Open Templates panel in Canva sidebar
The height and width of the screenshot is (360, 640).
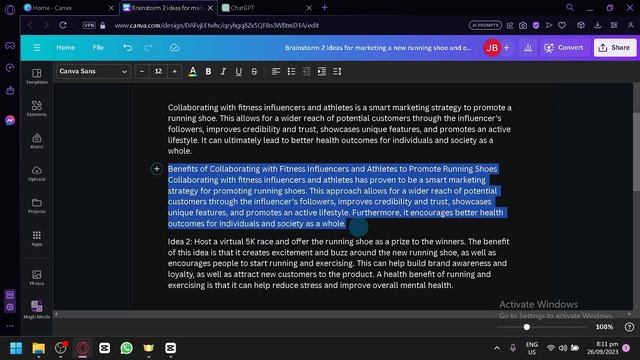[x=36, y=76]
